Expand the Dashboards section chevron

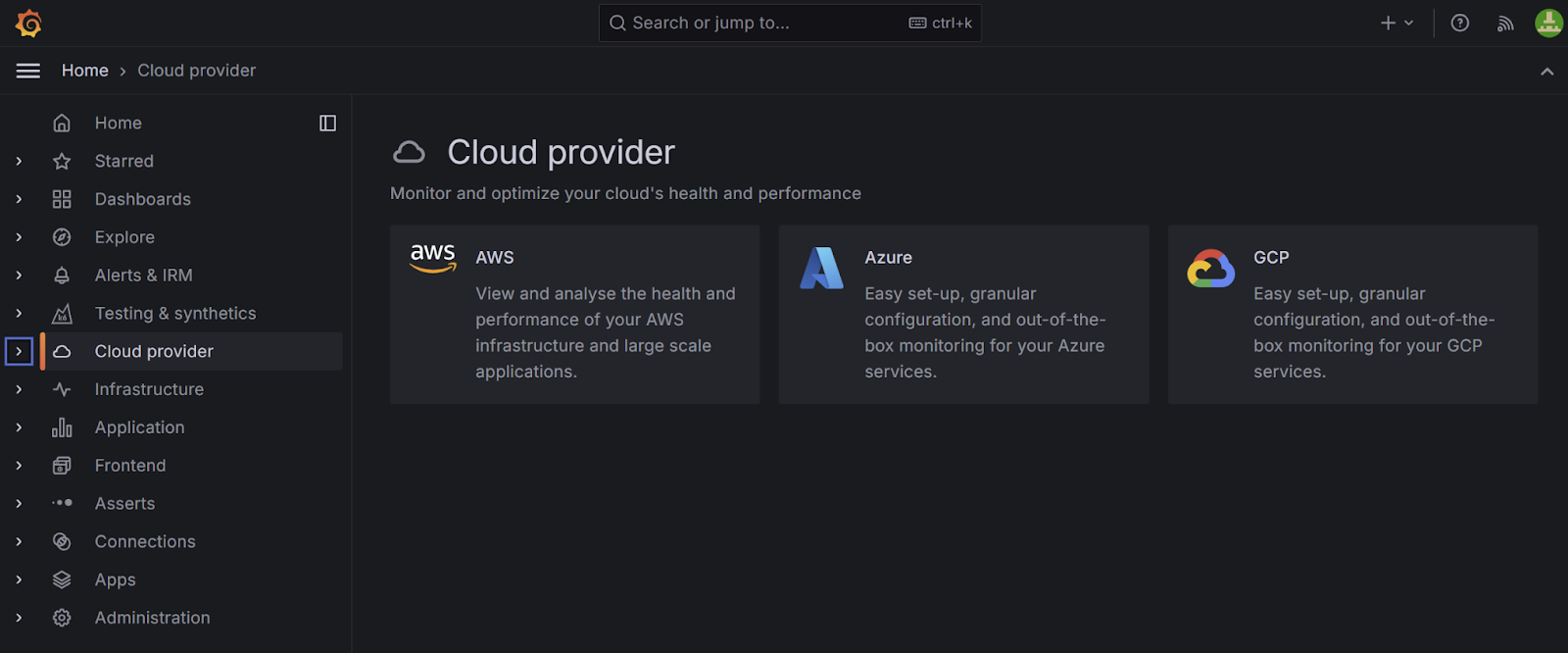coord(19,199)
